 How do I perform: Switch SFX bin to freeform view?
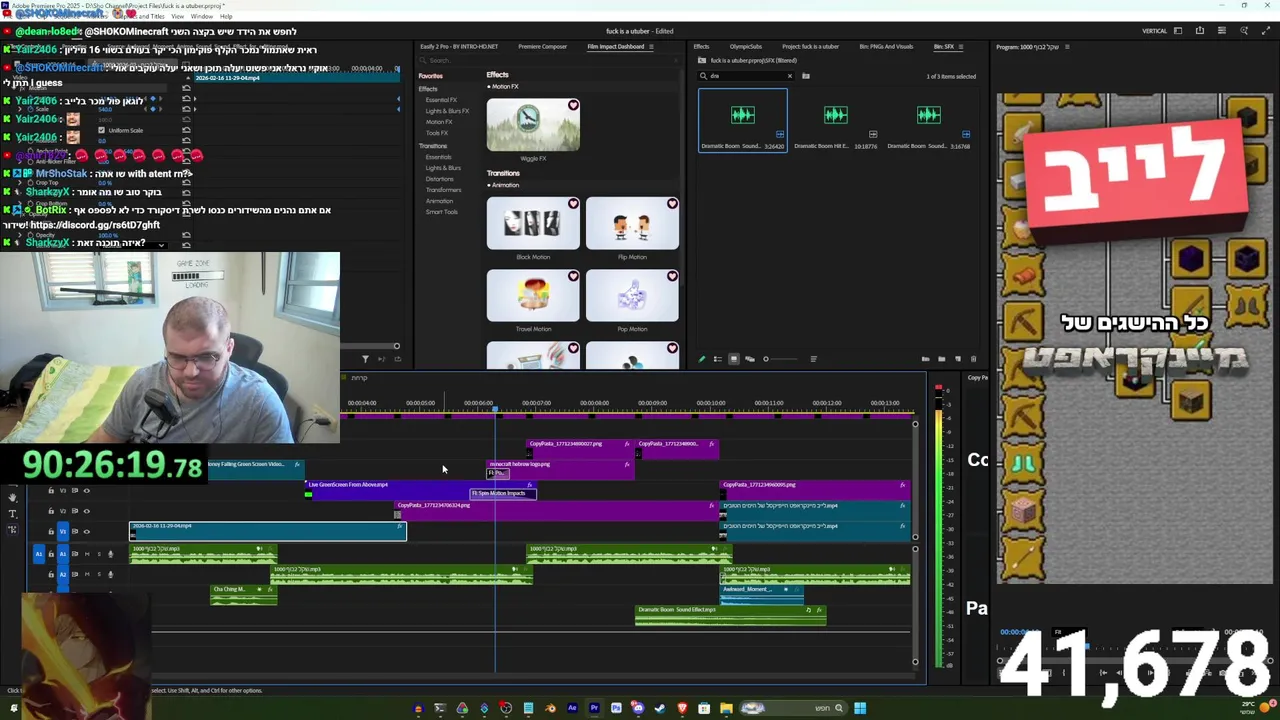750,359
